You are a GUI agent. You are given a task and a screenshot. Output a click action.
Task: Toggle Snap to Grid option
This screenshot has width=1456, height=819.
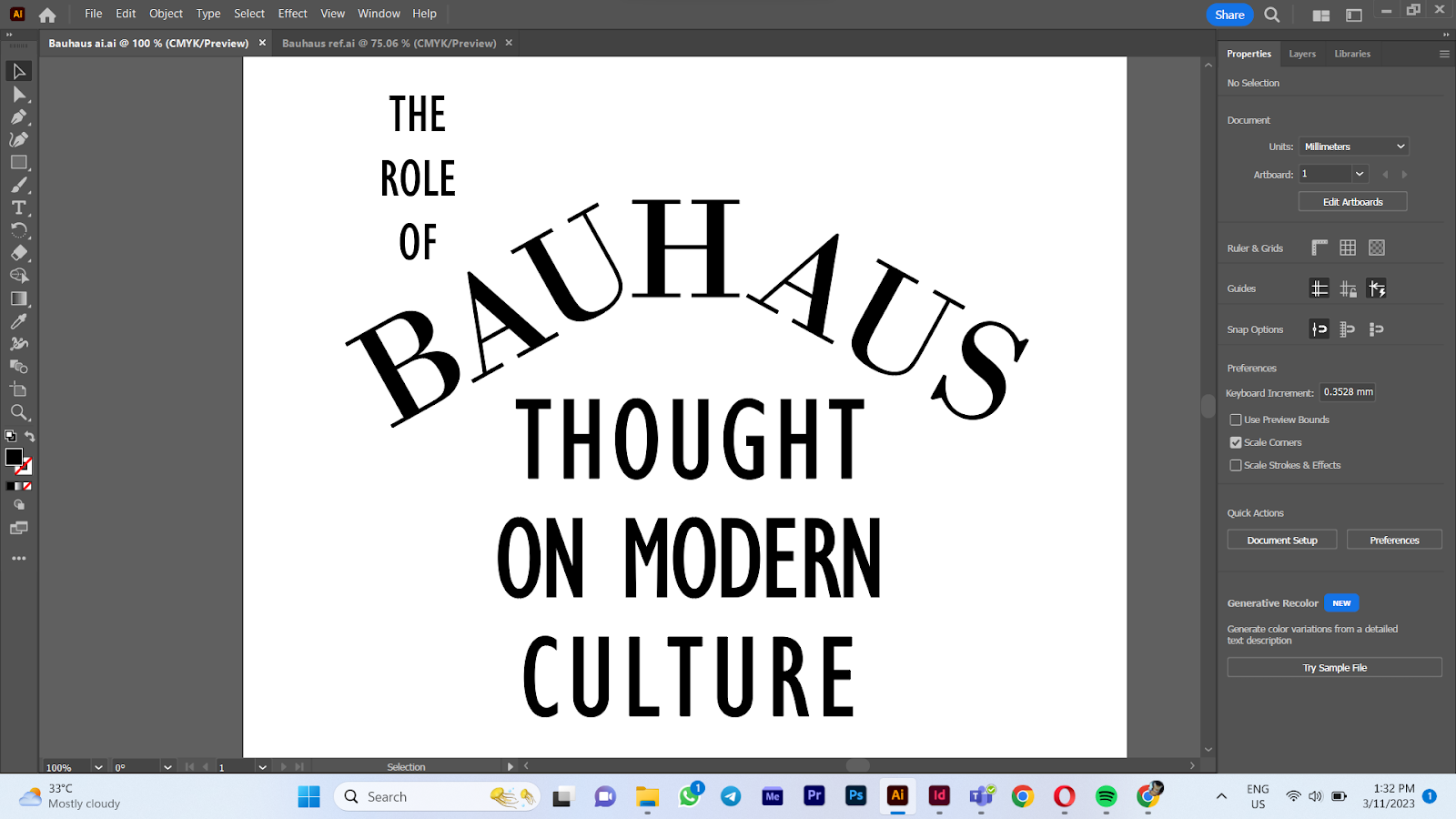click(1348, 329)
